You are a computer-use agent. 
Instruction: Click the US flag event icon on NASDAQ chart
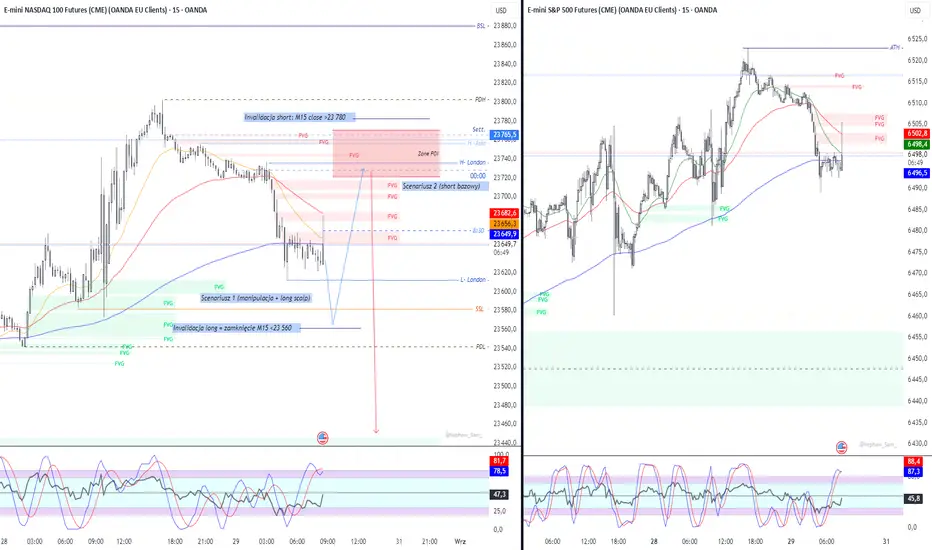coord(323,438)
